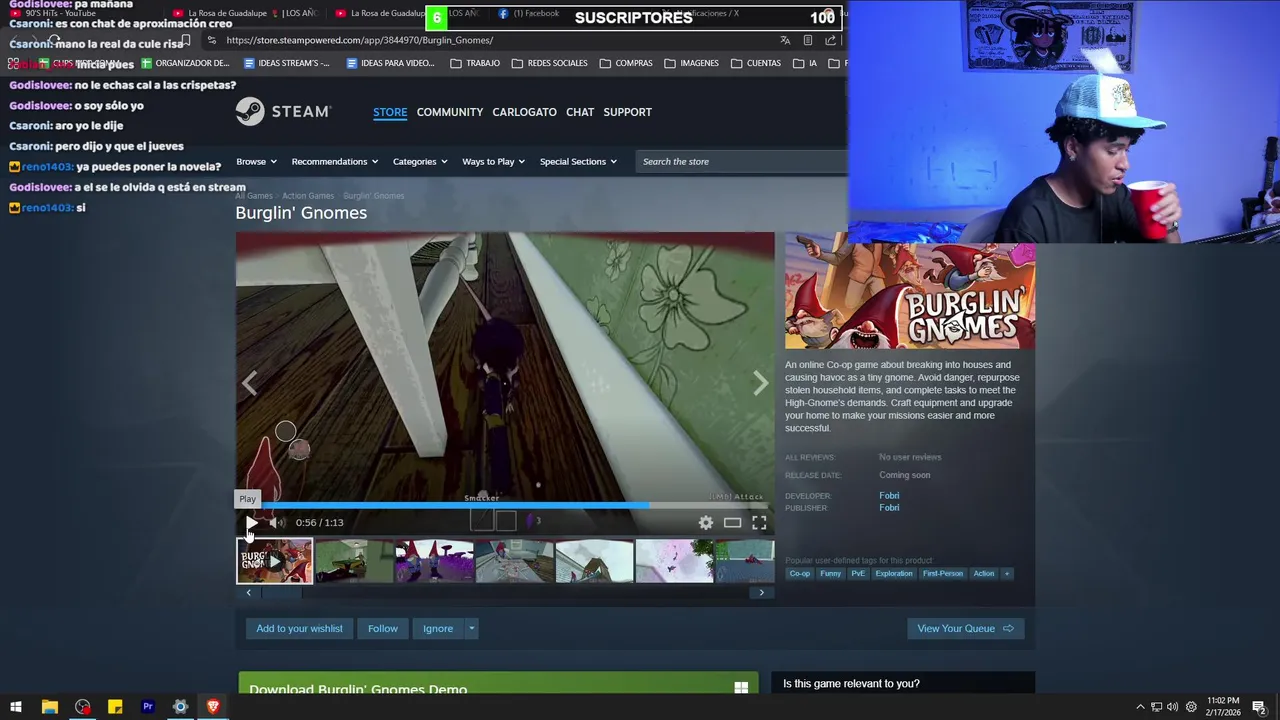Switch to Brave browser in taskbar
The width and height of the screenshot is (1280, 720).
click(213, 707)
